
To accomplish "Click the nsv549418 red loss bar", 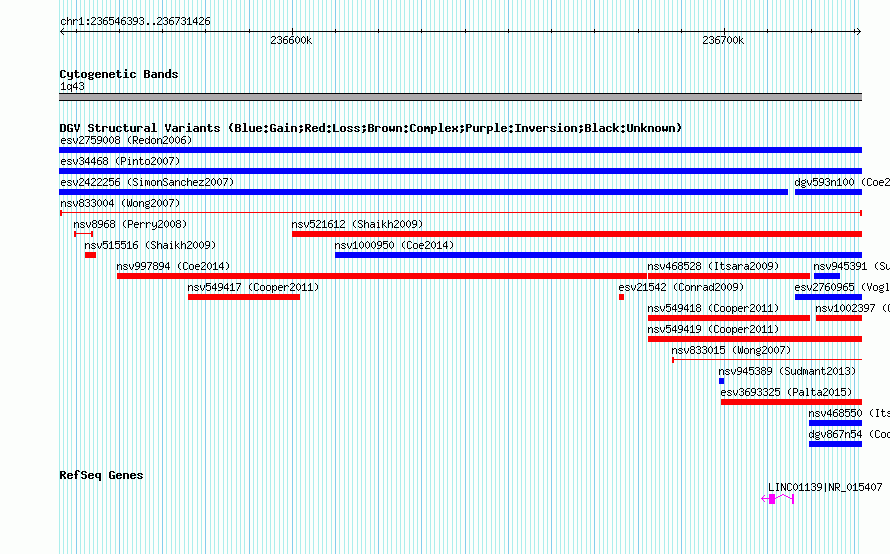I will [x=729, y=318].
